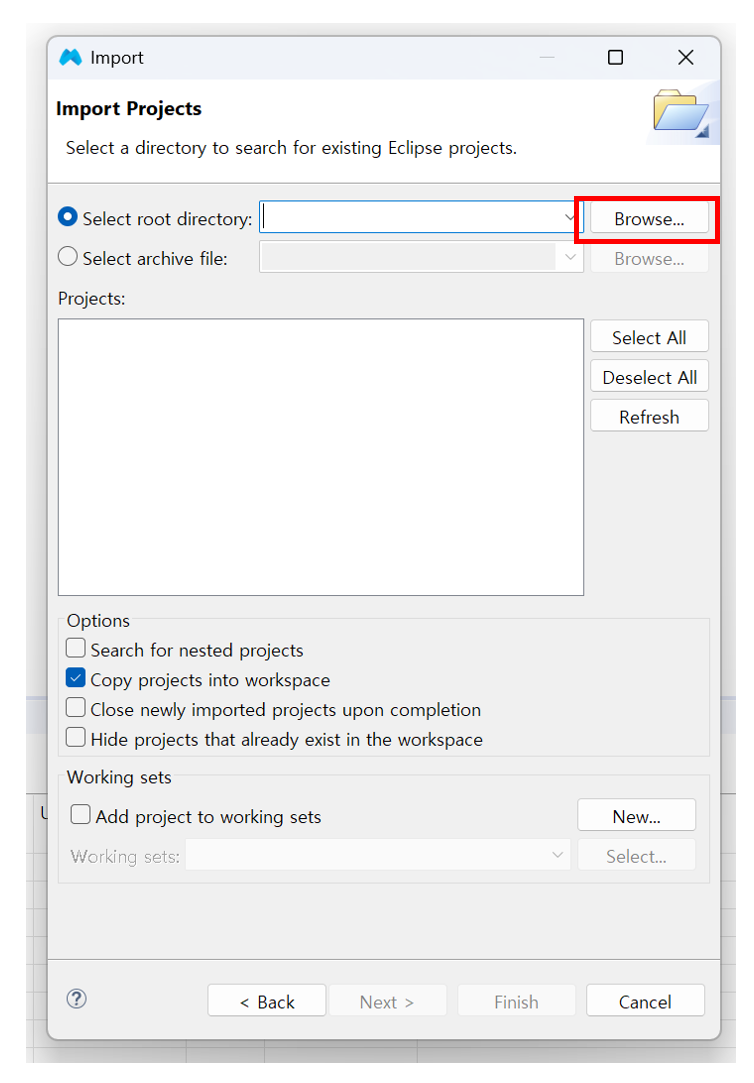Check Add project to working sets
The image size is (754, 1083).
[81, 816]
